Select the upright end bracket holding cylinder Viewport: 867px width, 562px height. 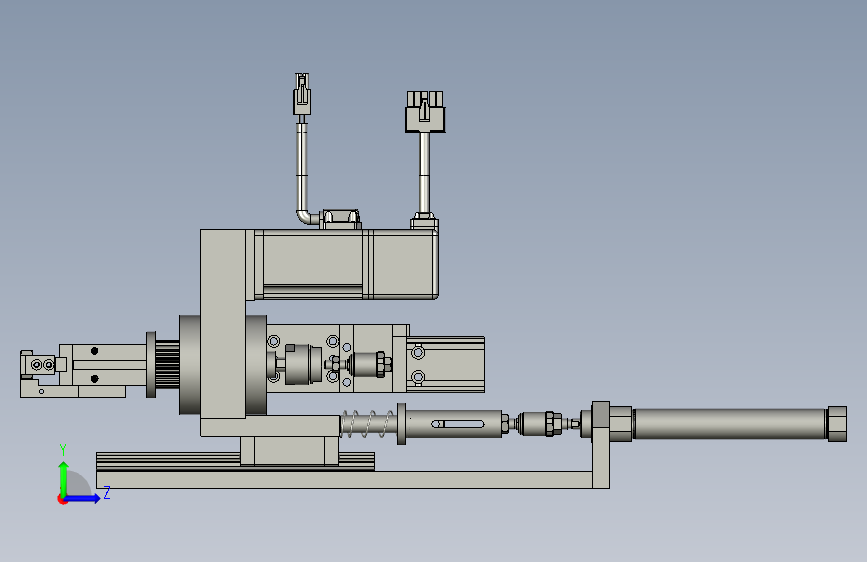click(x=601, y=445)
